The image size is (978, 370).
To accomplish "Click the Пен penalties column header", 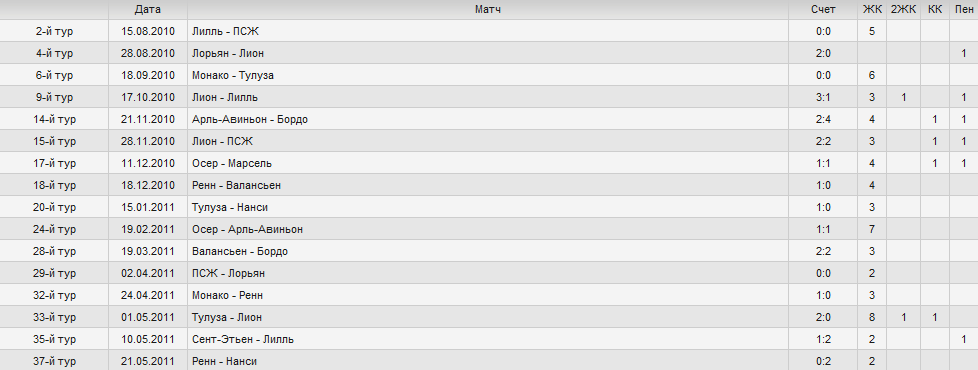I will point(964,9).
